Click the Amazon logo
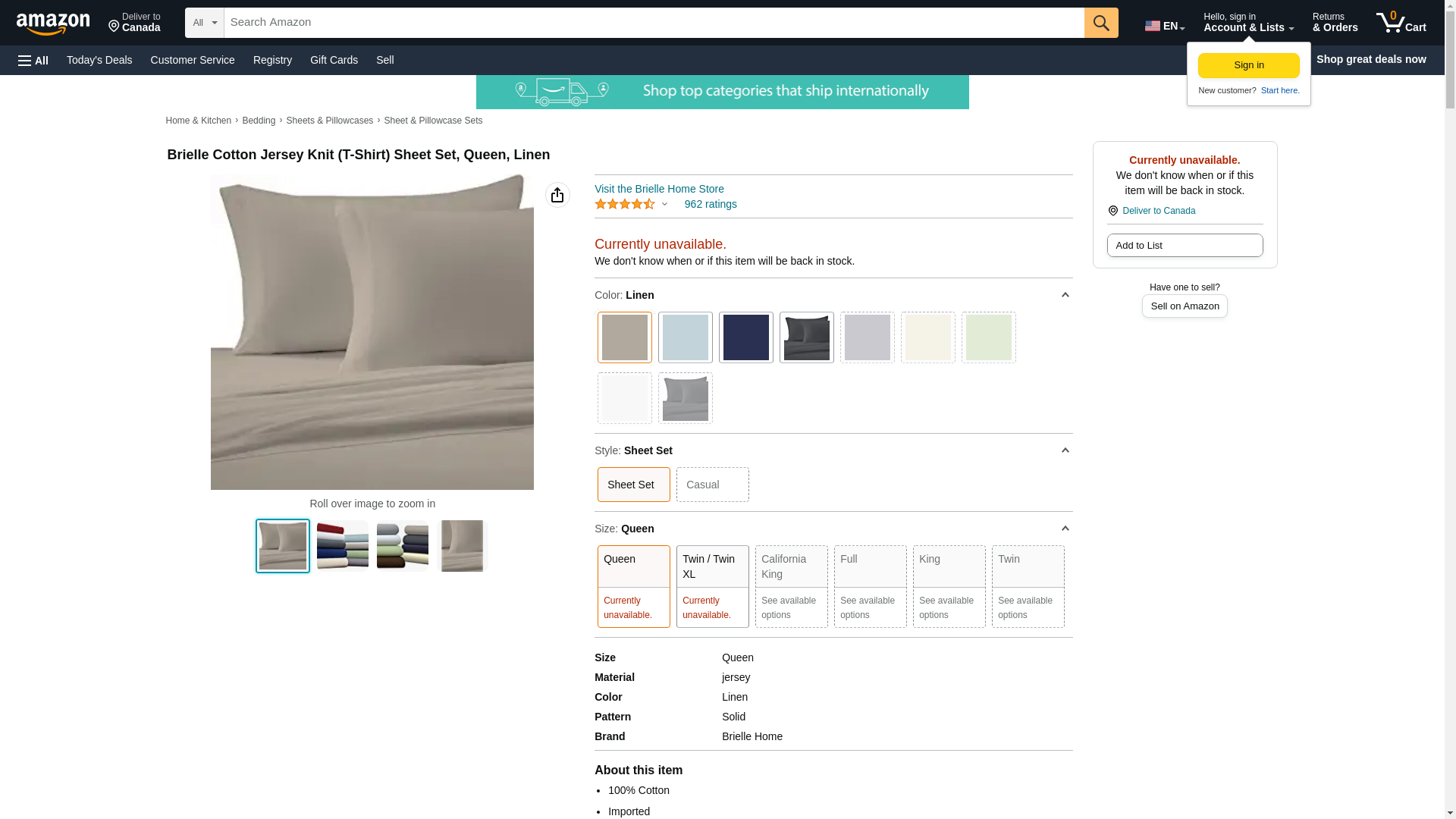The height and width of the screenshot is (819, 1456). tap(53, 24)
